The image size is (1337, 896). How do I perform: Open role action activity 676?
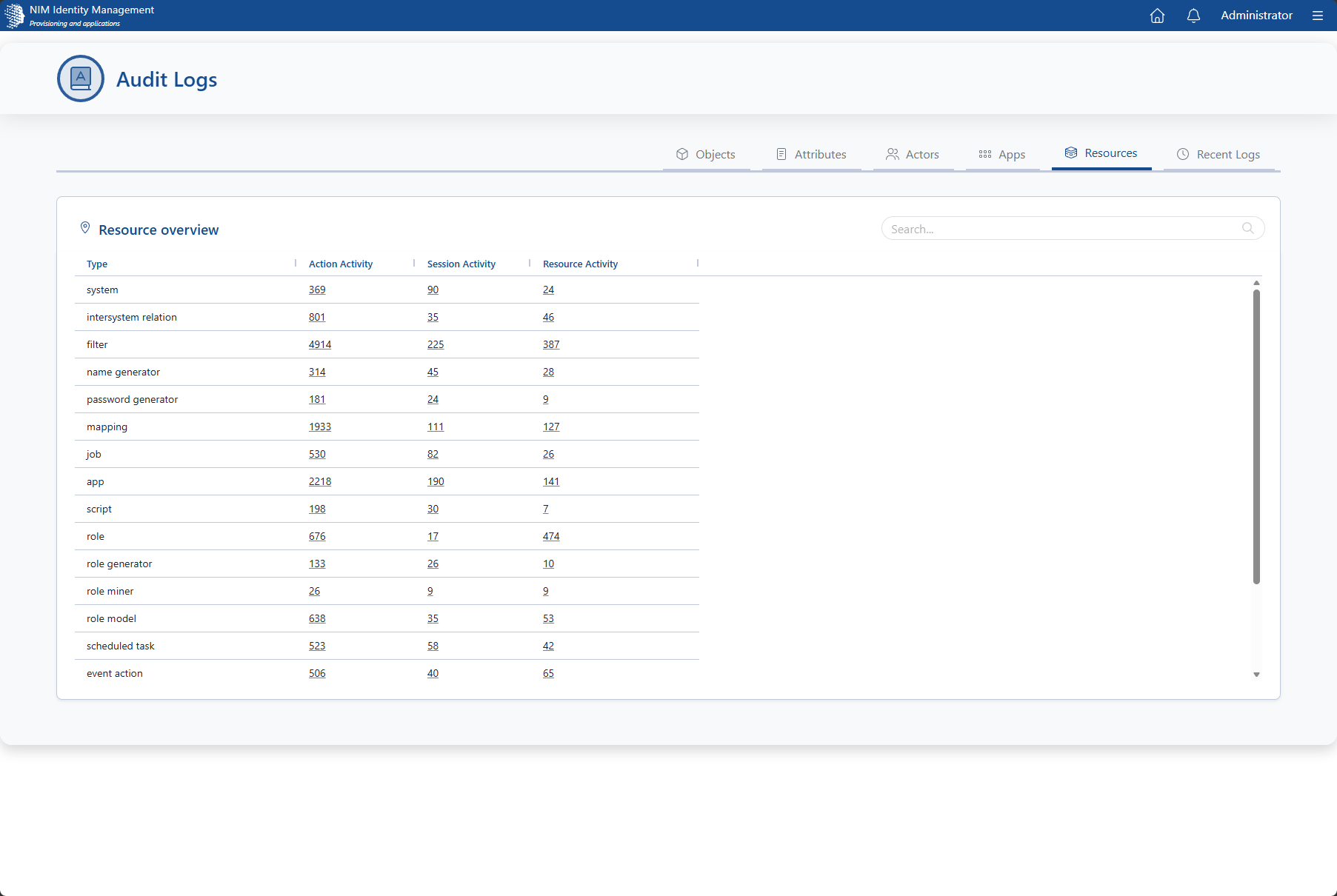coord(317,536)
